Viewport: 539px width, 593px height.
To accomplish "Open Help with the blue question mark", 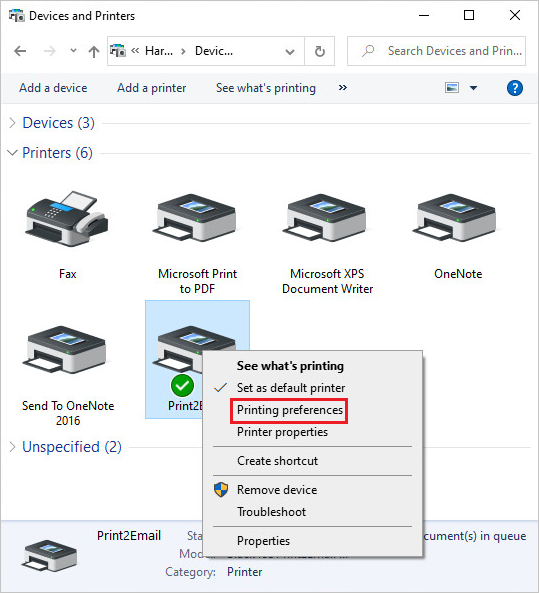I will click(515, 88).
